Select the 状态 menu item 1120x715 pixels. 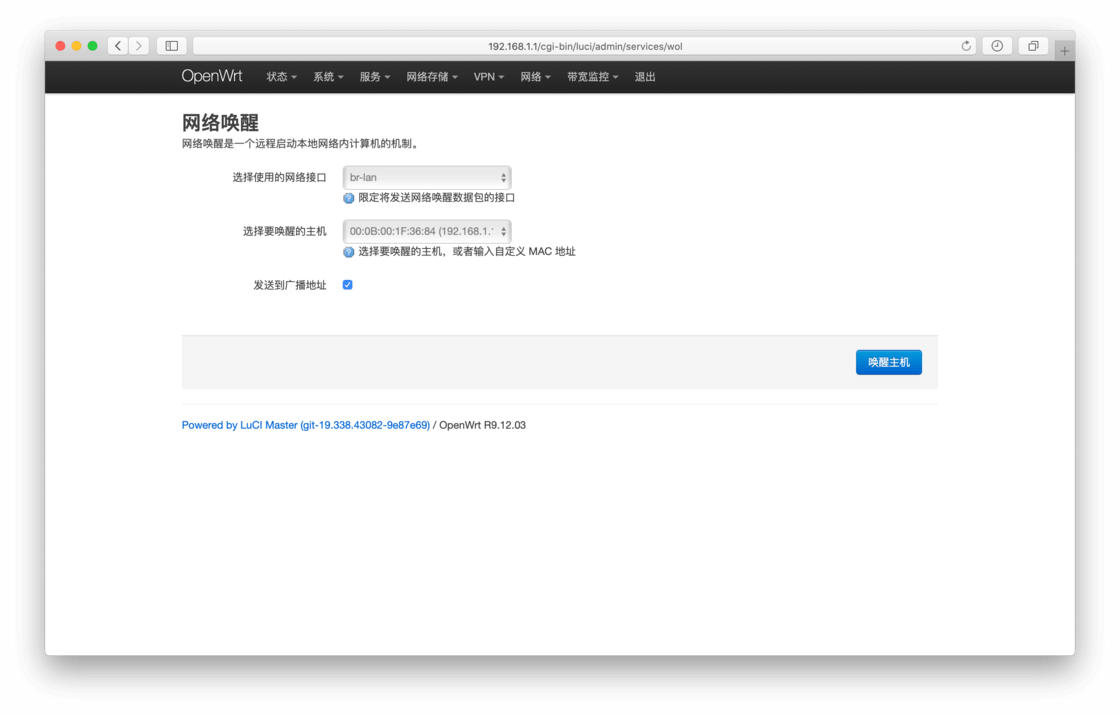(x=280, y=76)
